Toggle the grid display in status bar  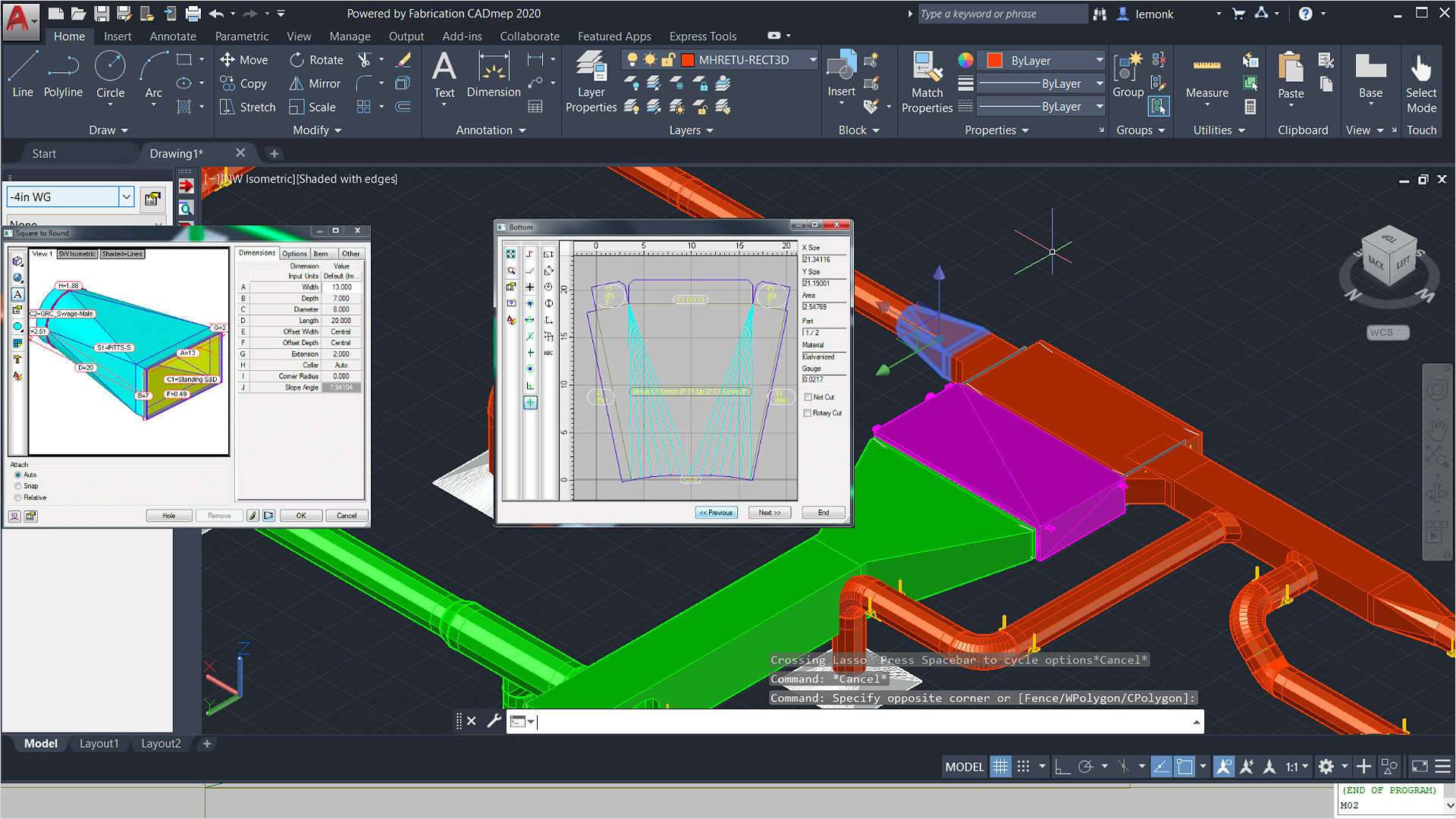point(1001,767)
